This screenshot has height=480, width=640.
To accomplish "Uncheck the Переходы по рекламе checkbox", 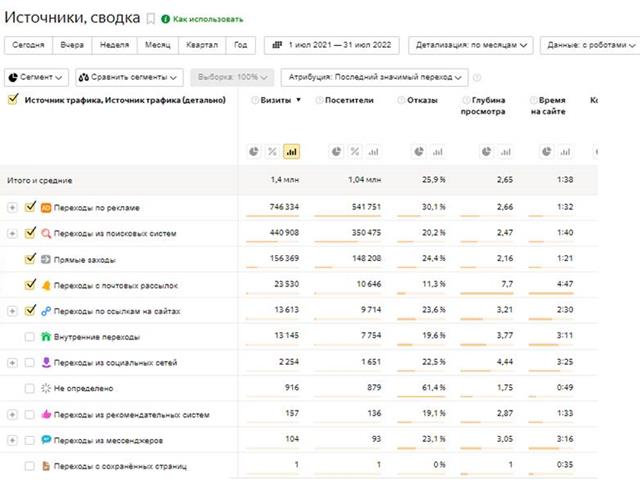I will tap(28, 208).
